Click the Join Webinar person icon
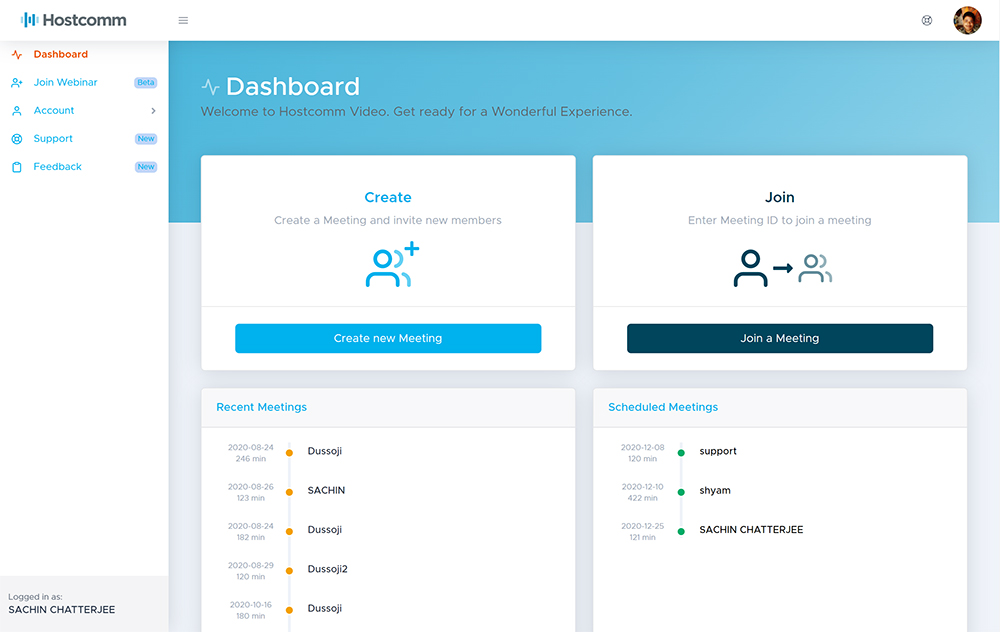Screen dimensions: 1000x632 coord(17,83)
